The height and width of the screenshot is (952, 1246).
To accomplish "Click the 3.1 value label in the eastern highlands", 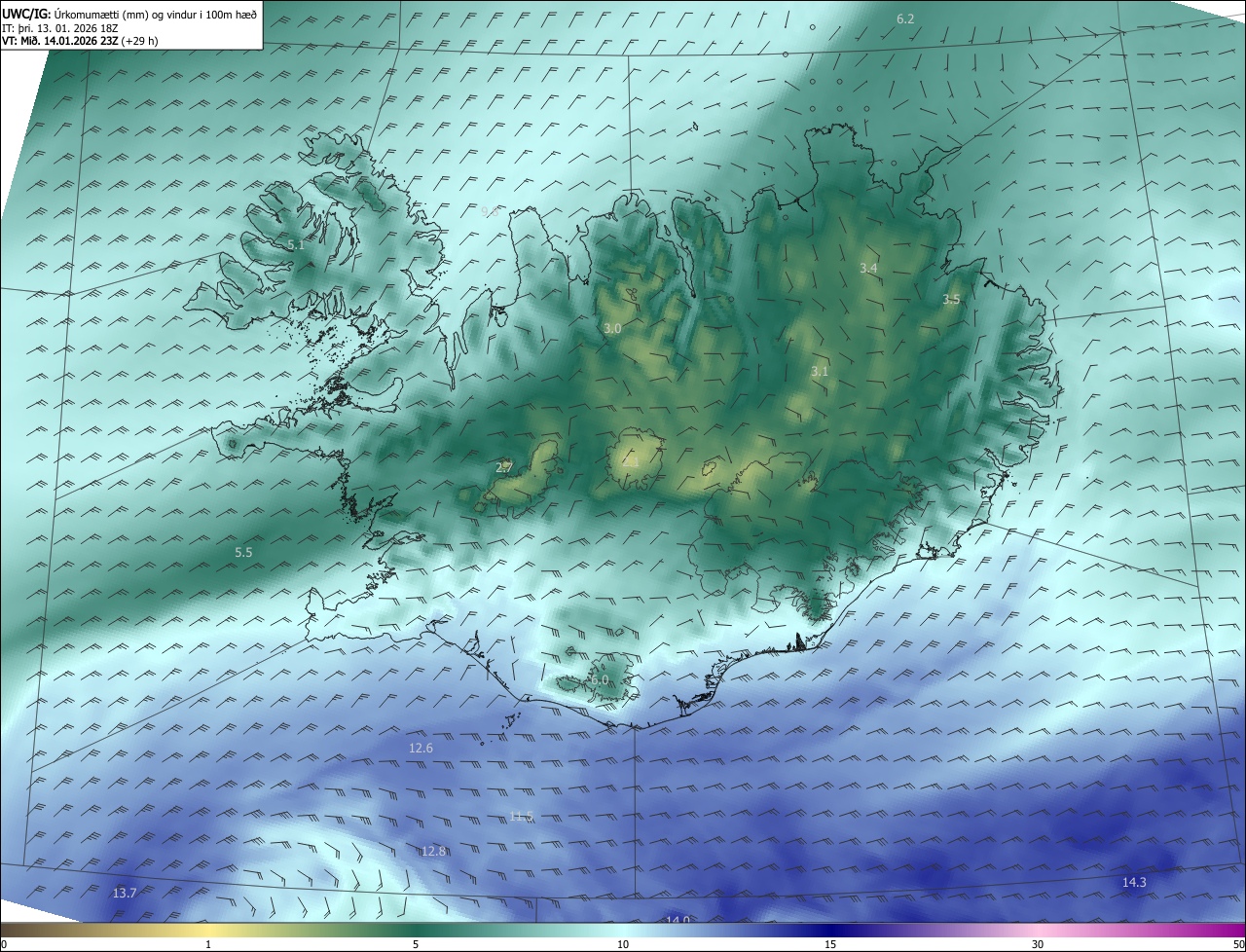I will [820, 371].
